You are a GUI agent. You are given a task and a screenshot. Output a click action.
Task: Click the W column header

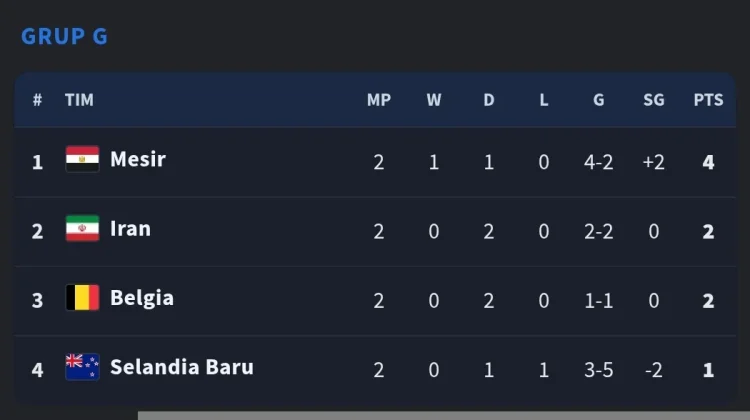tap(434, 99)
